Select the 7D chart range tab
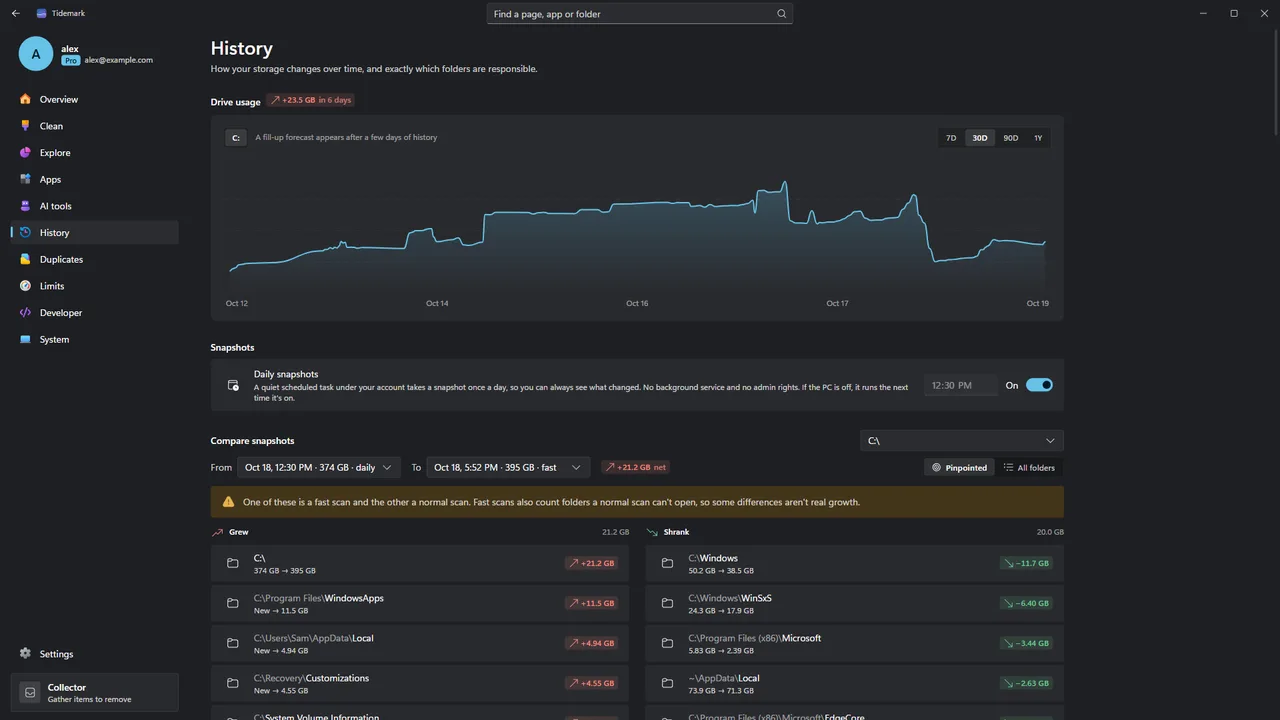The image size is (1280, 720). pos(951,138)
